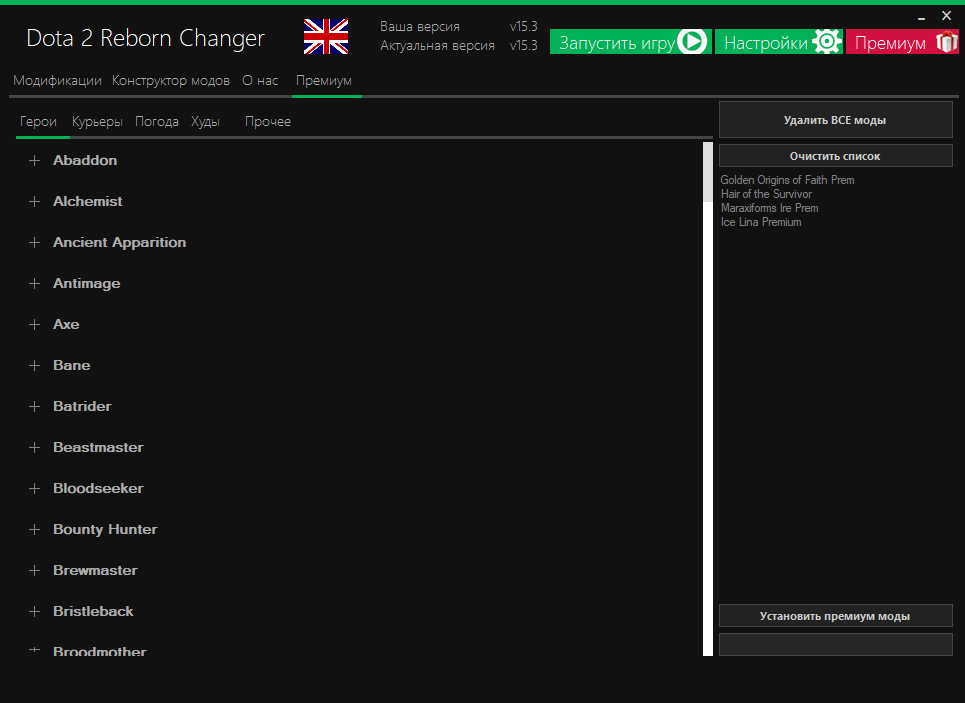Select the Alchemist hero name

pos(87,201)
